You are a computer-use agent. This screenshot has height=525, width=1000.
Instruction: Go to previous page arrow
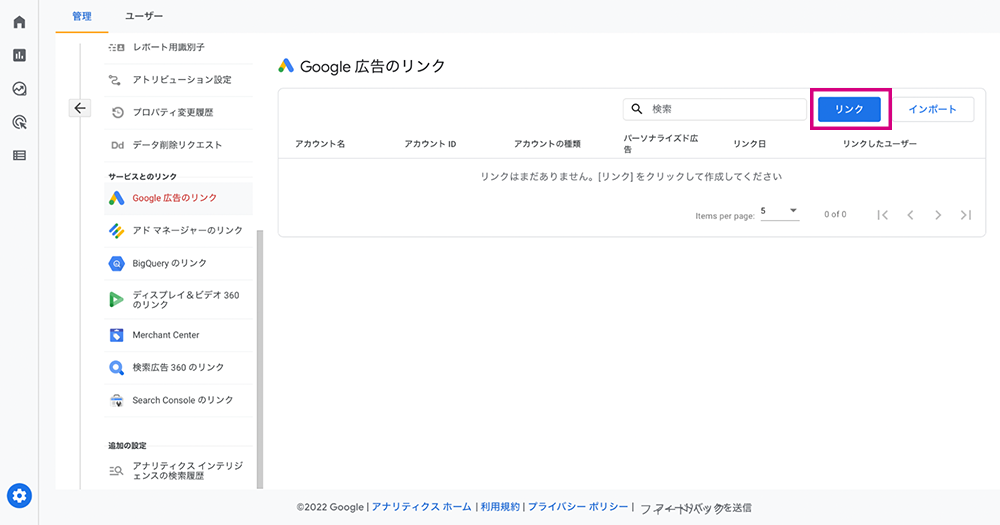click(x=910, y=215)
